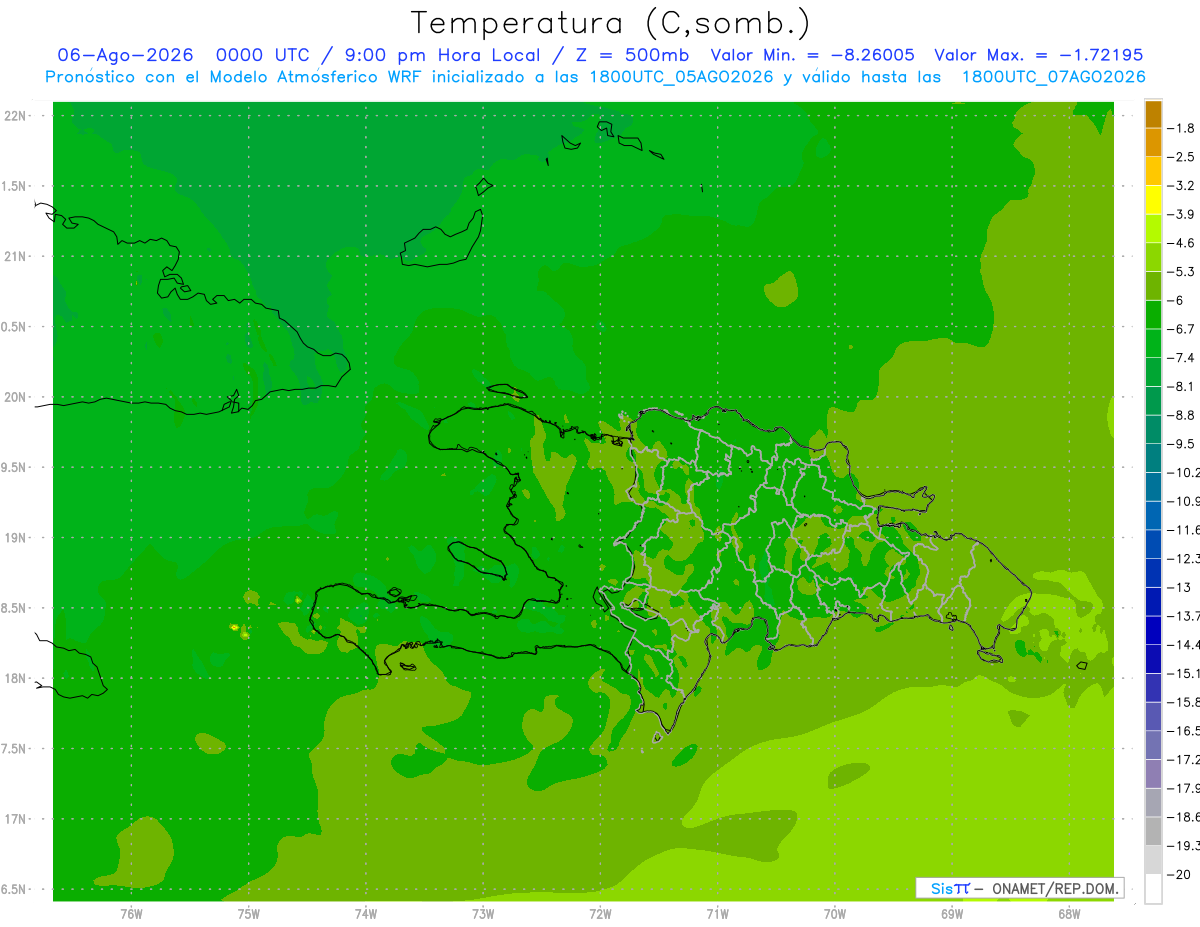Click the '19N' latitude axis label
The image size is (1200, 927).
16,538
